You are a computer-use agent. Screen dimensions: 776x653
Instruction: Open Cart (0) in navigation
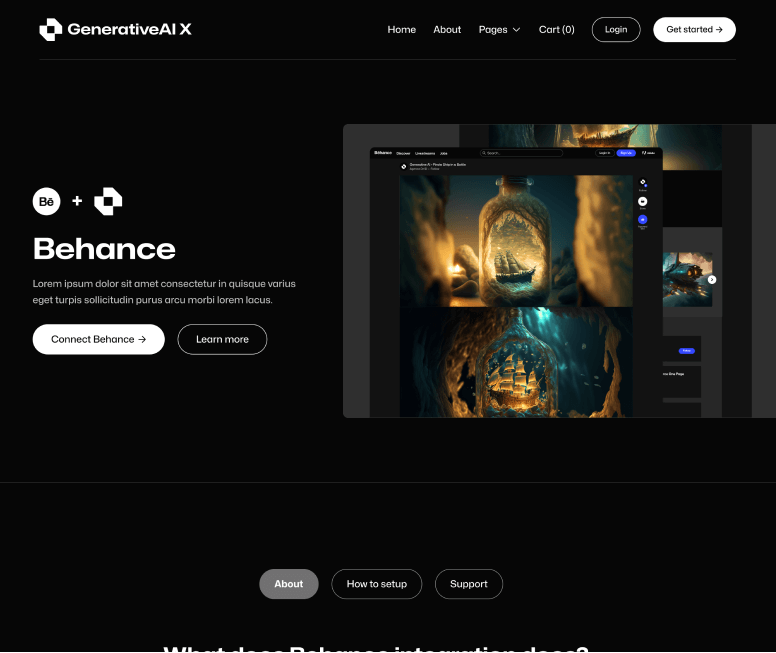pos(556,30)
